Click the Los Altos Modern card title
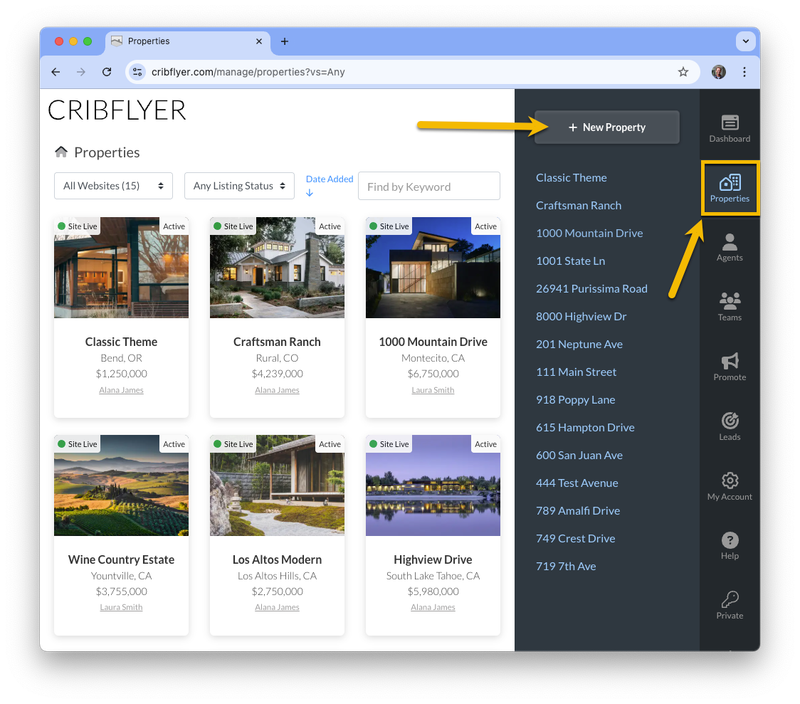 tap(277, 560)
